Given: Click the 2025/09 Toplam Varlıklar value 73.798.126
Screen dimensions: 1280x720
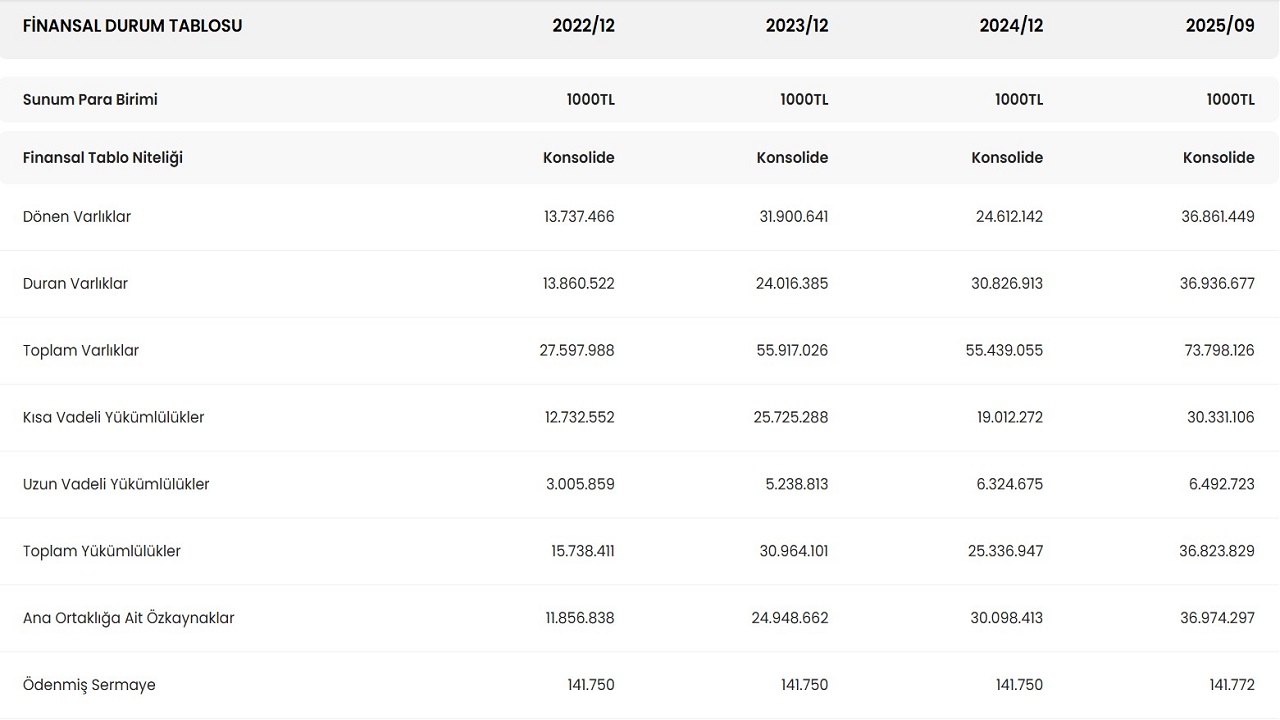Looking at the screenshot, I should [x=1217, y=351].
